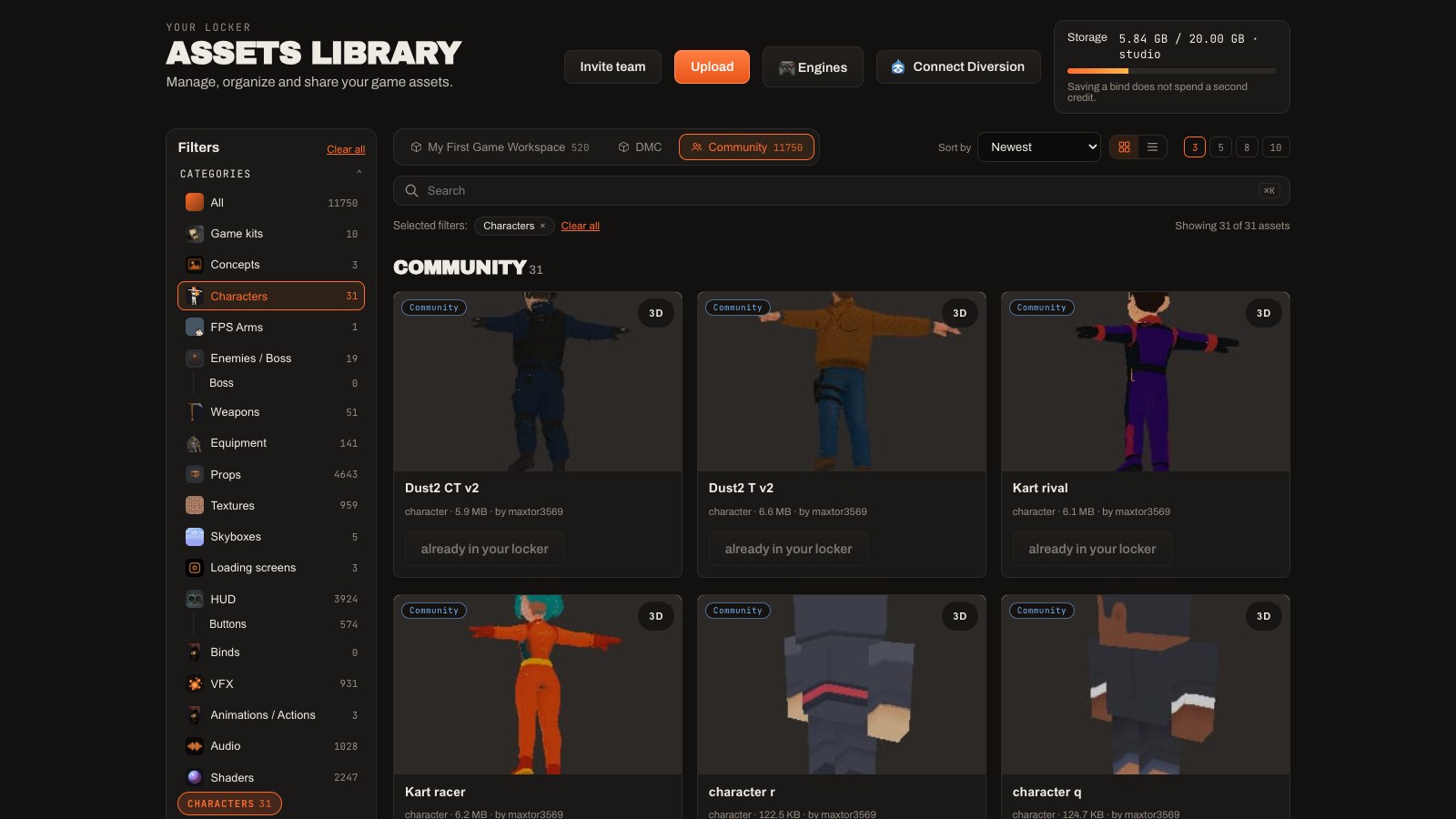
Task: Open the Sort by Newest dropdown
Action: (x=1039, y=147)
